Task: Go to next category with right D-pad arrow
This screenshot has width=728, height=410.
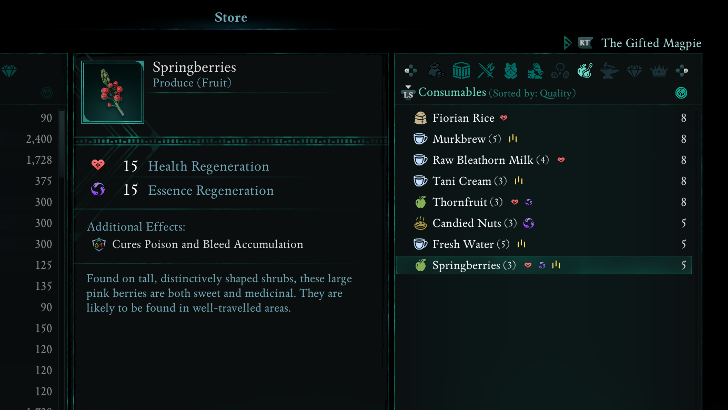Action: click(x=683, y=71)
